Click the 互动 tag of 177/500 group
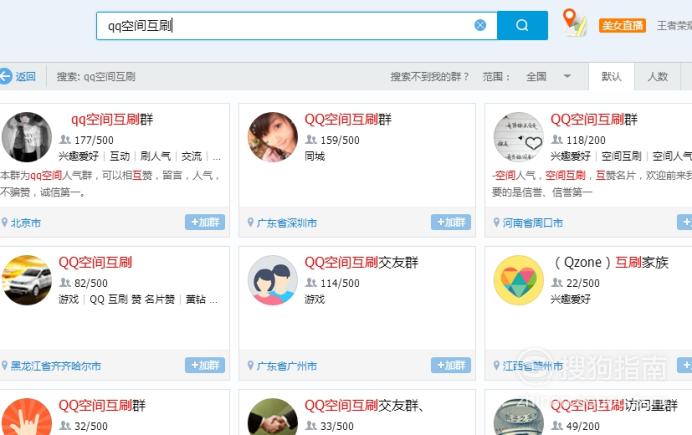 click(x=120, y=156)
